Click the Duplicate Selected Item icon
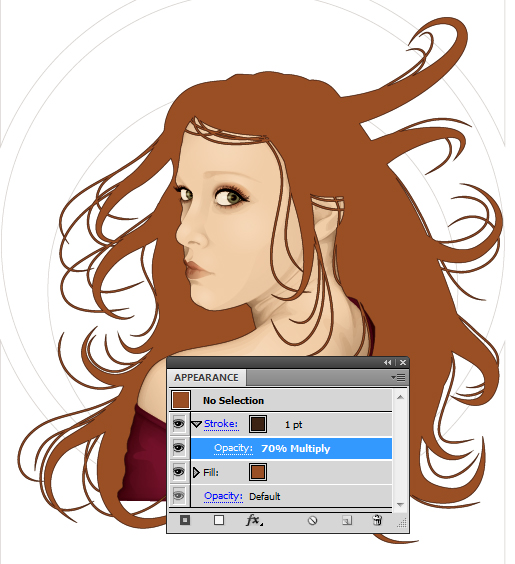This screenshot has height=564, width=515. coord(347,520)
